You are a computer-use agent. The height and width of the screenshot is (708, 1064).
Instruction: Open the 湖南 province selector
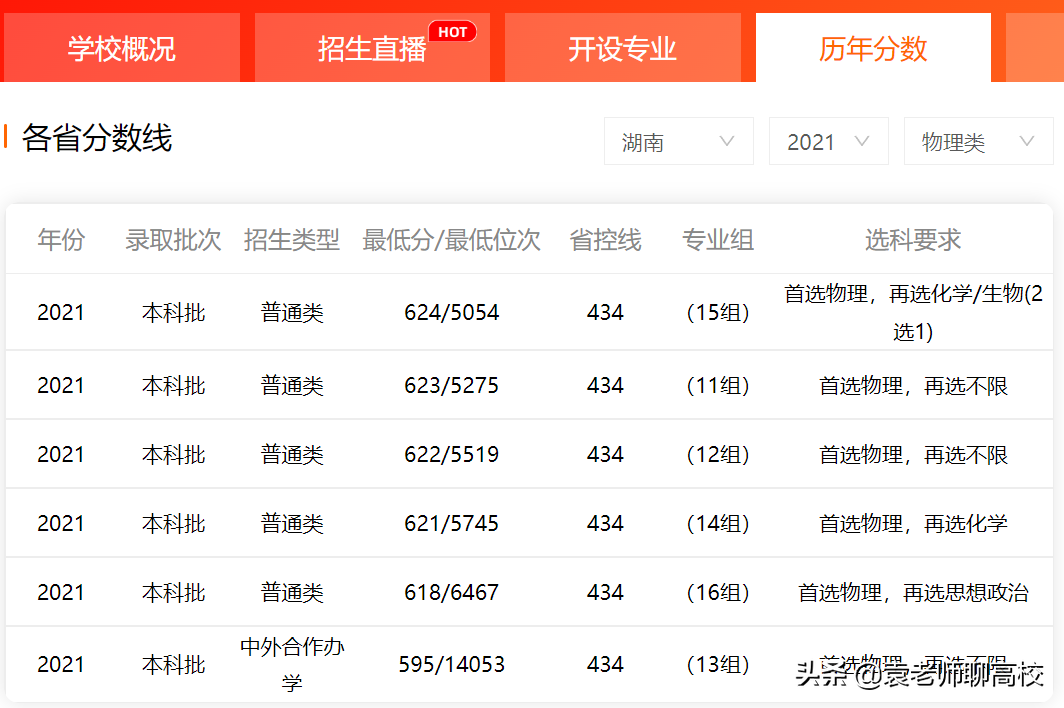click(x=678, y=141)
